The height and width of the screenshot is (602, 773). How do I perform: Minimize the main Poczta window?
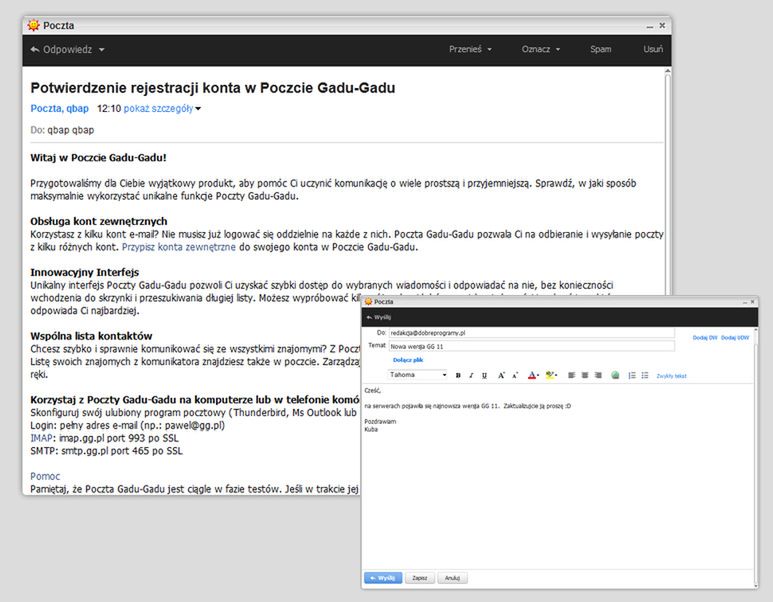point(650,26)
